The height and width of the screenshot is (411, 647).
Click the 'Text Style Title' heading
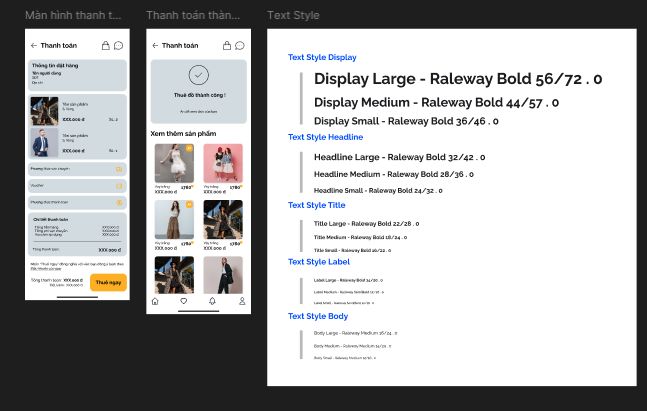(316, 205)
